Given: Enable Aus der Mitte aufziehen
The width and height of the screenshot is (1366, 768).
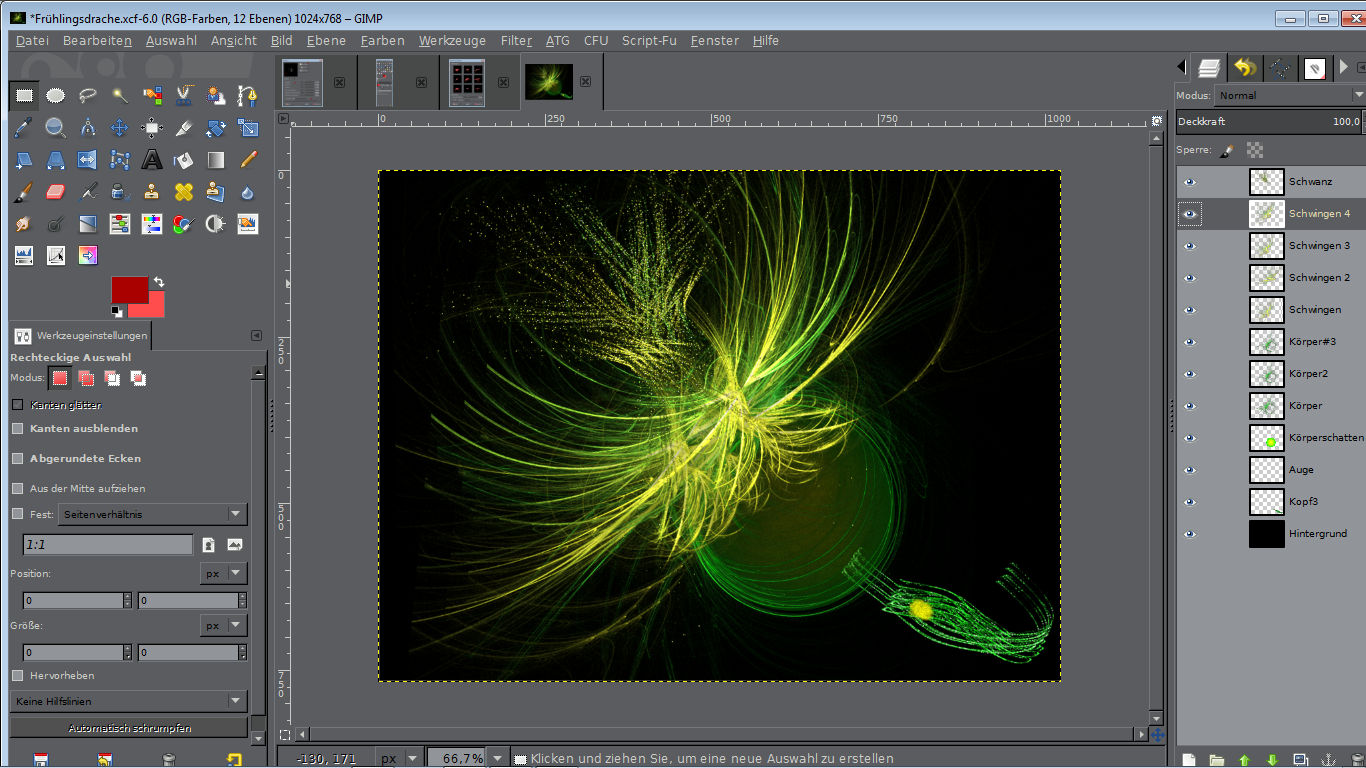Looking at the screenshot, I should click(17, 488).
